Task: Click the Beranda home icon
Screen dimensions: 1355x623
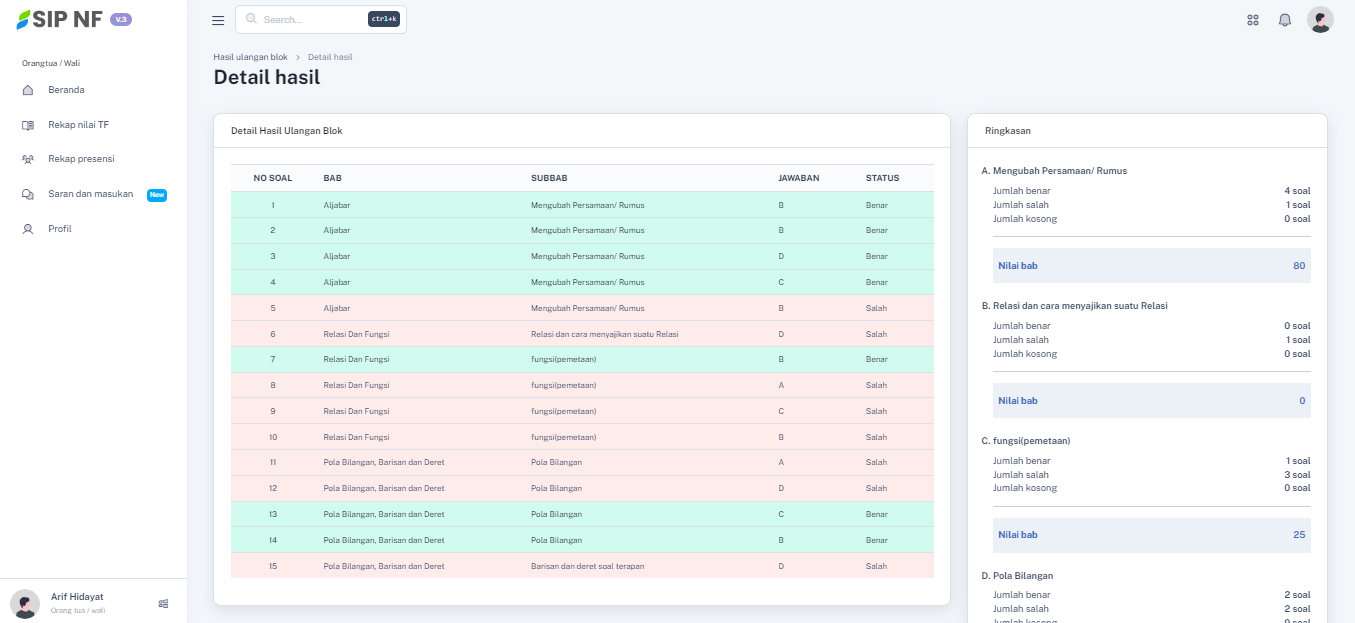Action: [x=28, y=90]
